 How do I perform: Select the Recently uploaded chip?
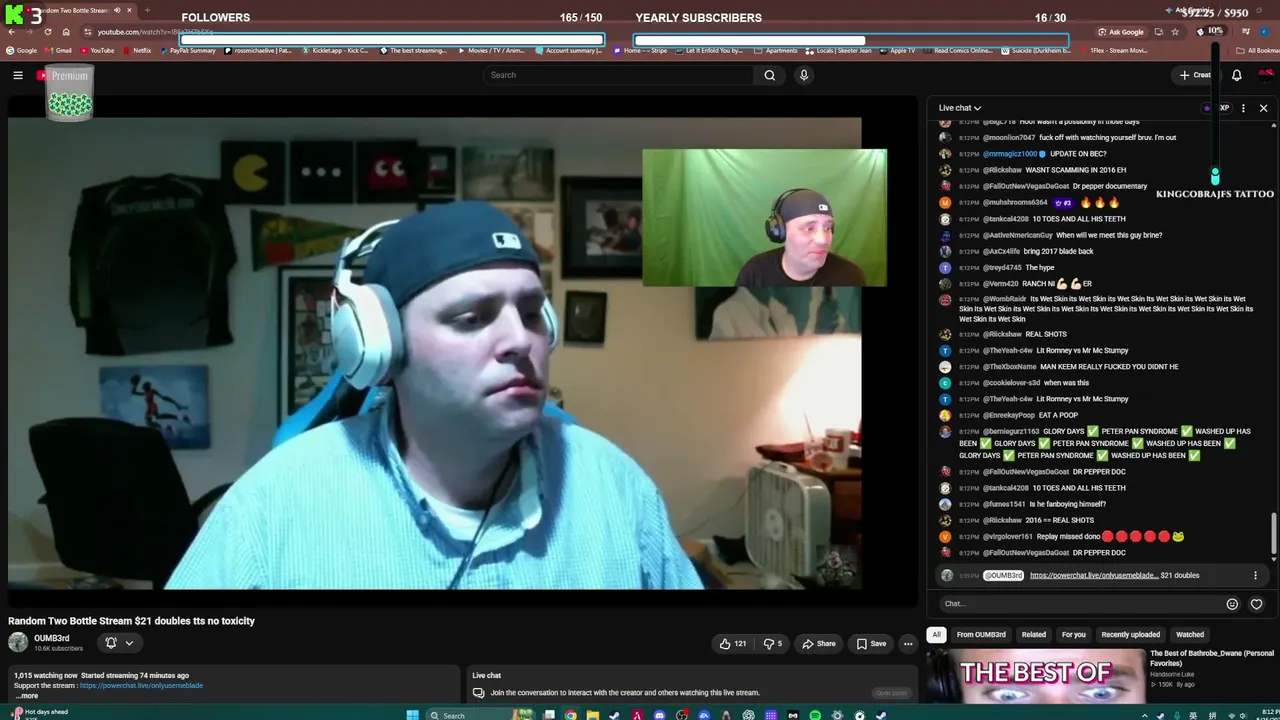point(1131,635)
